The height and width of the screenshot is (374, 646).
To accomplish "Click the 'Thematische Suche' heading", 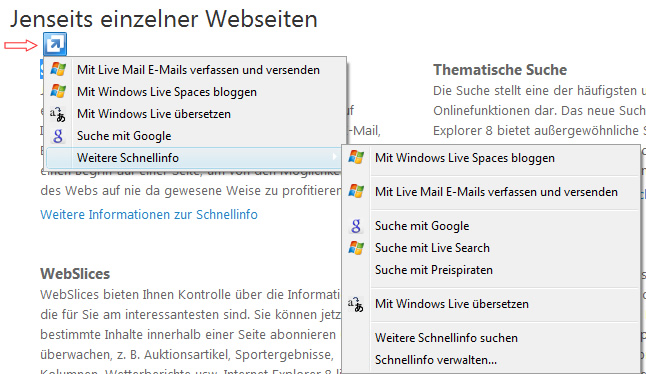I will [x=500, y=70].
